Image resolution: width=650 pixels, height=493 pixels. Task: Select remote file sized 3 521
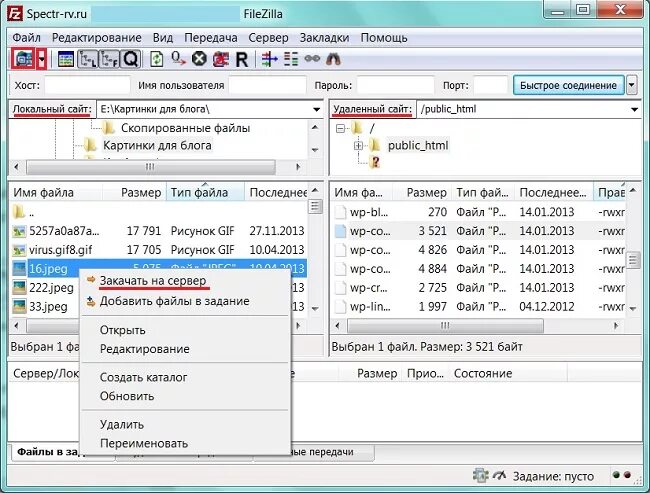click(479, 231)
